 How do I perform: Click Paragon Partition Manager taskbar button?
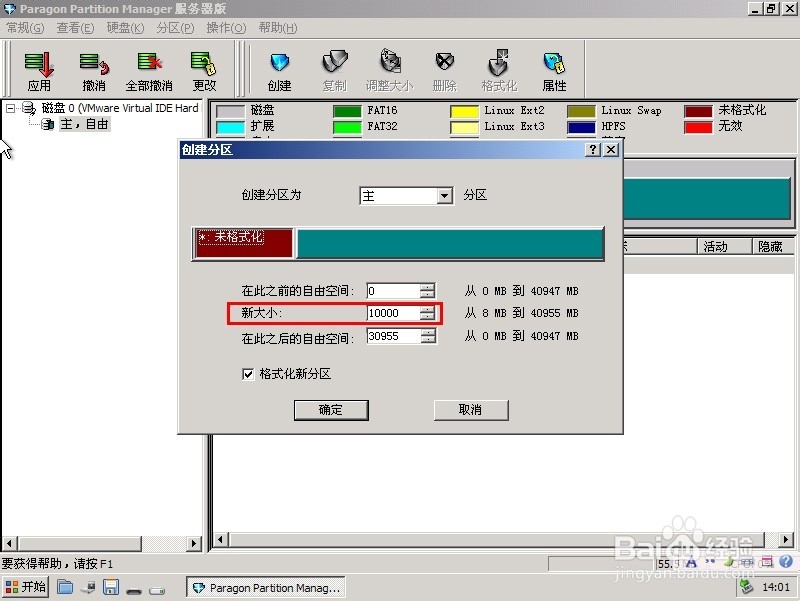[266, 588]
